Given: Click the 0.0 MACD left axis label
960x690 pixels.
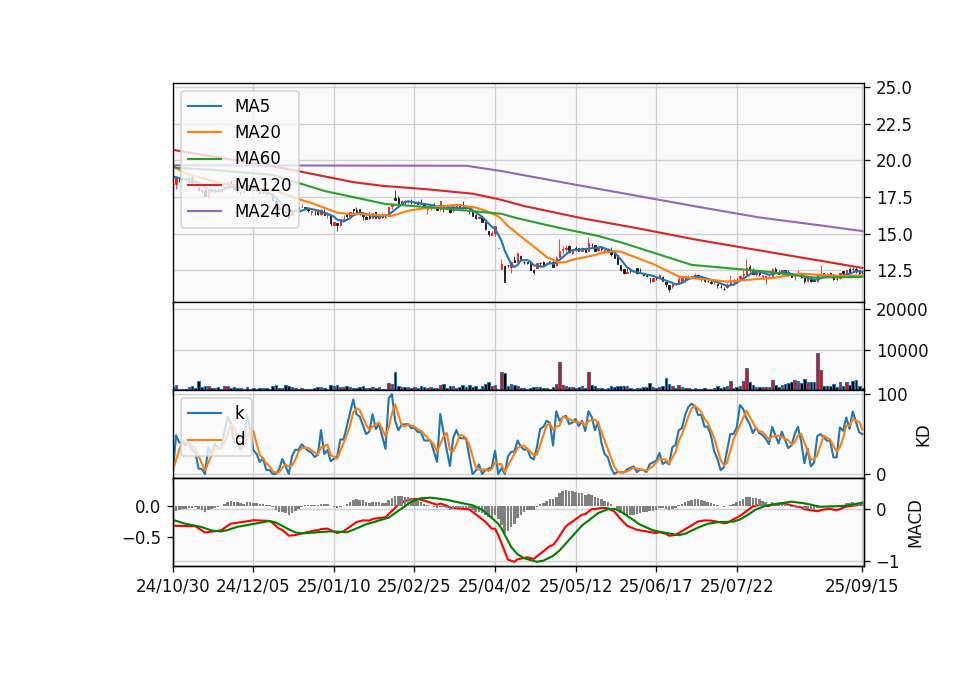Looking at the screenshot, I should [x=148, y=507].
